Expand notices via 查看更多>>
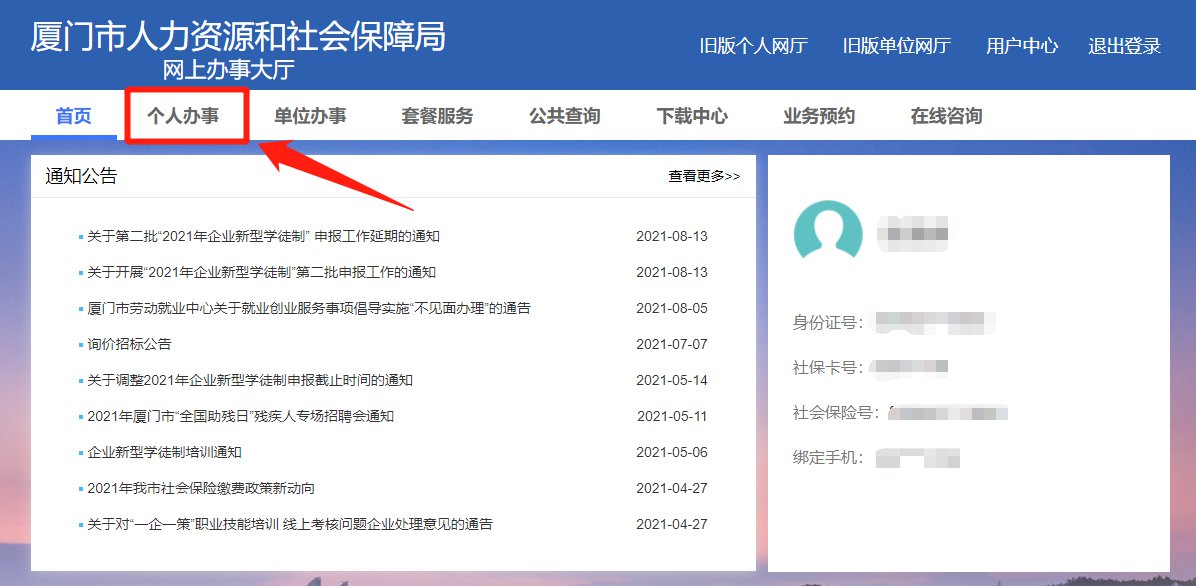The image size is (1196, 586). (x=704, y=176)
